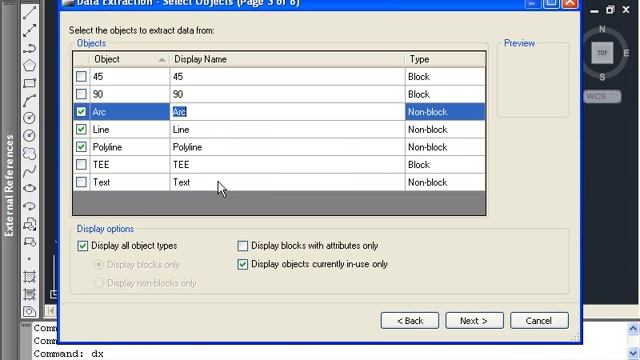Click the S compass direction on ViewCube

pyautogui.click(x=602, y=77)
